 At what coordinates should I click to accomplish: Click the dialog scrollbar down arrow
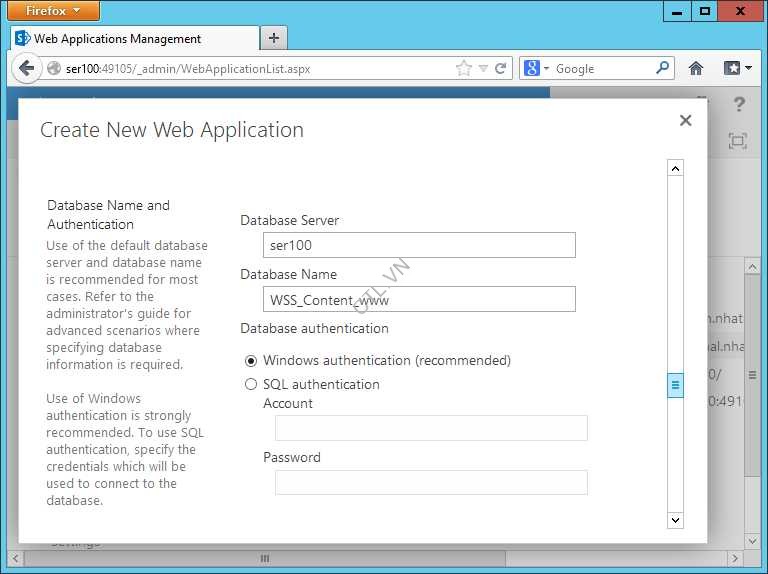(x=675, y=520)
